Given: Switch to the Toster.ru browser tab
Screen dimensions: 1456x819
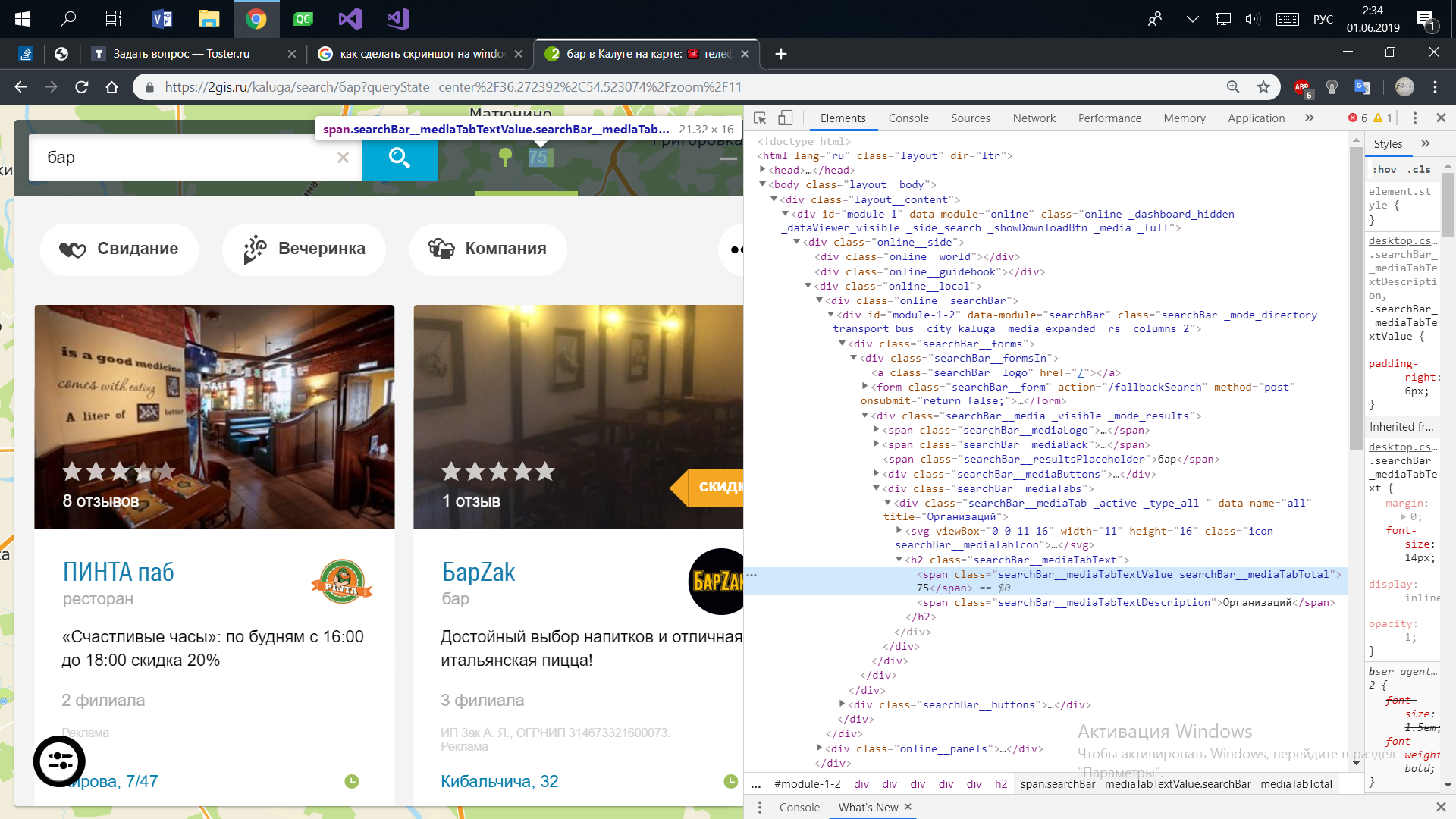Looking at the screenshot, I should pyautogui.click(x=193, y=54).
